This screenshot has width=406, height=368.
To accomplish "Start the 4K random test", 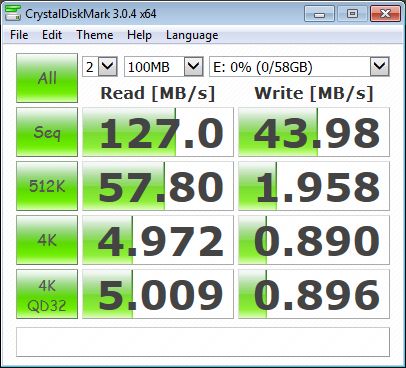I will 47,240.
